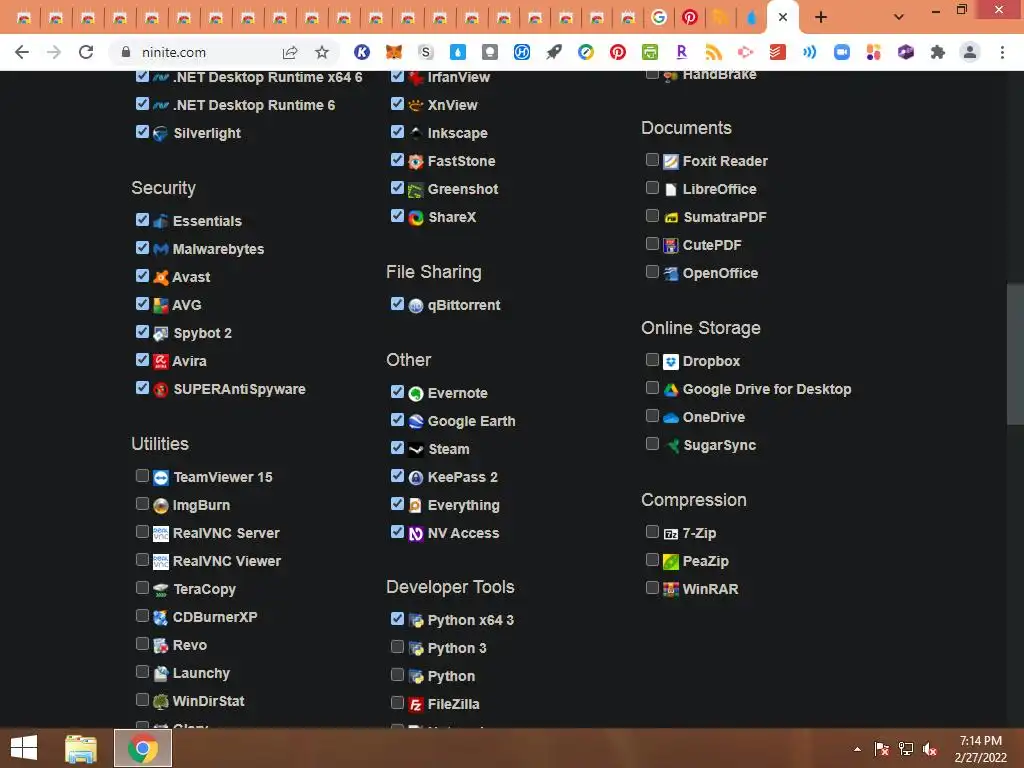Open the Chrome profile avatar button
The width and height of the screenshot is (1024, 768).
[970, 52]
